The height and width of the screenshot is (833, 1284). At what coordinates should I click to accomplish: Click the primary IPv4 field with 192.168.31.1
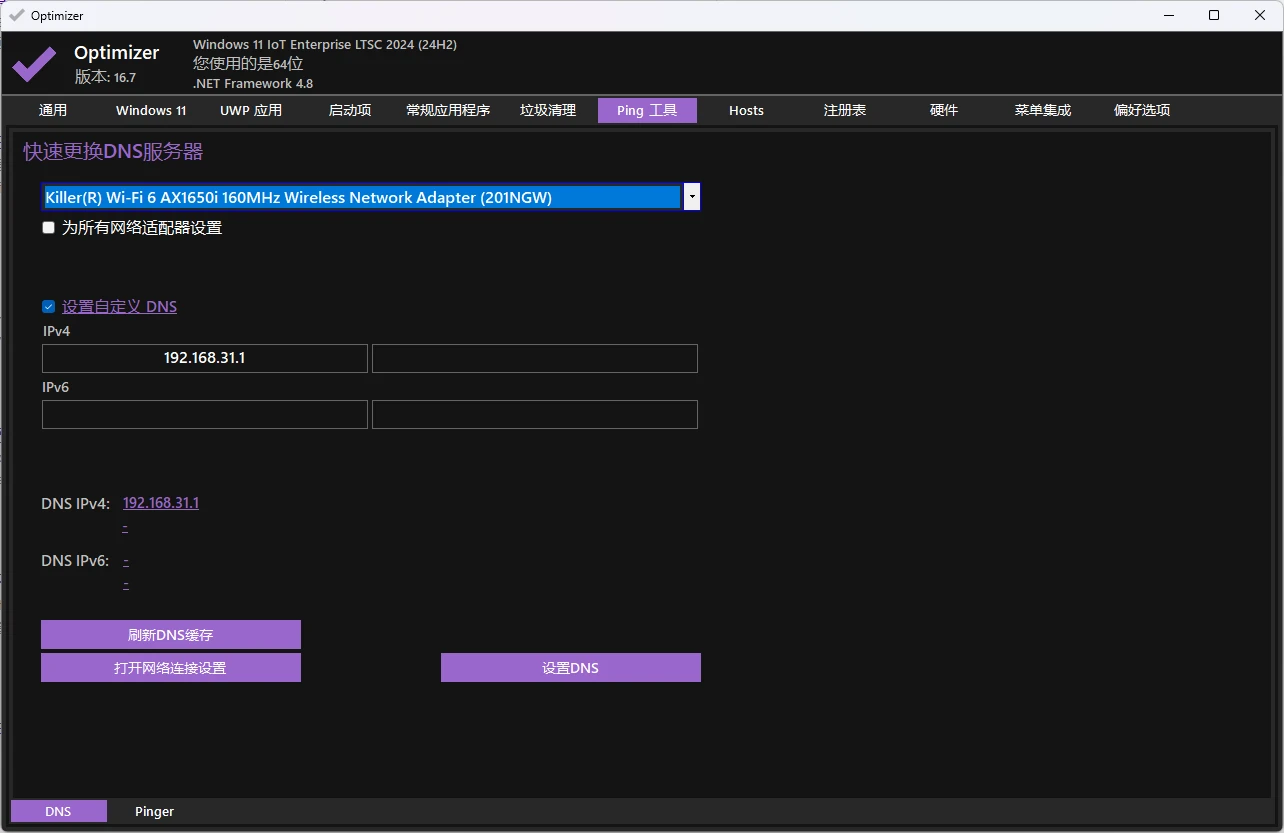click(205, 358)
